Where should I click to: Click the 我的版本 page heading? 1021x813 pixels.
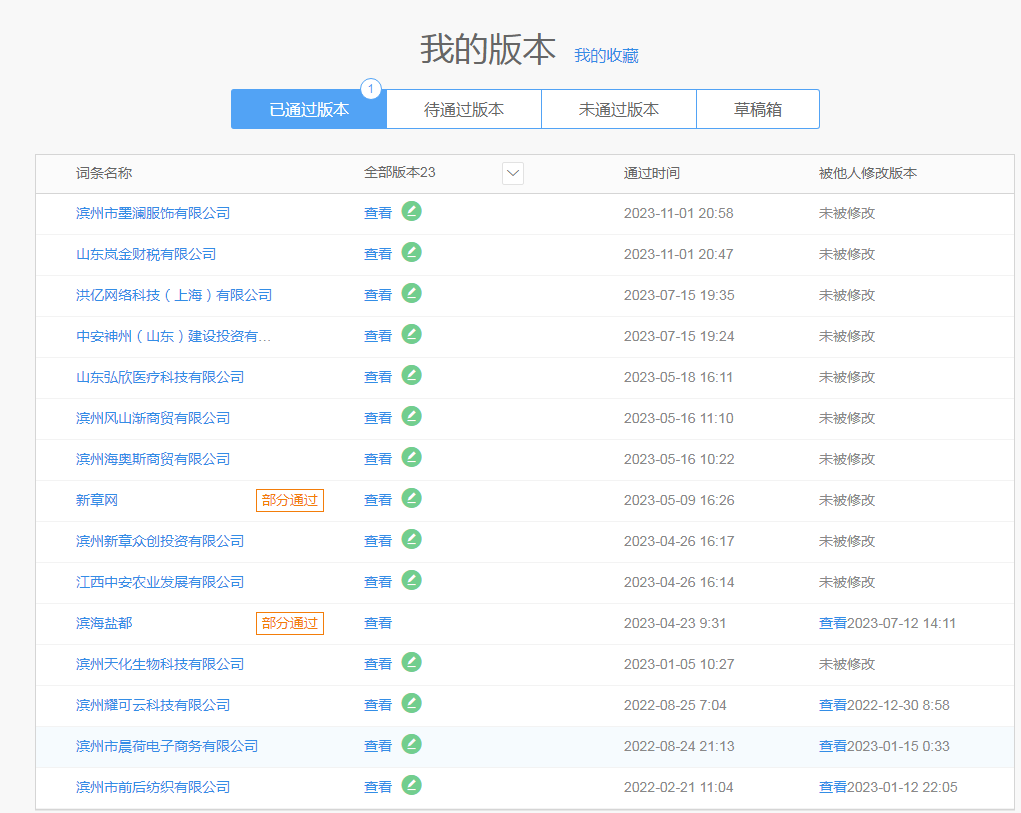(488, 49)
